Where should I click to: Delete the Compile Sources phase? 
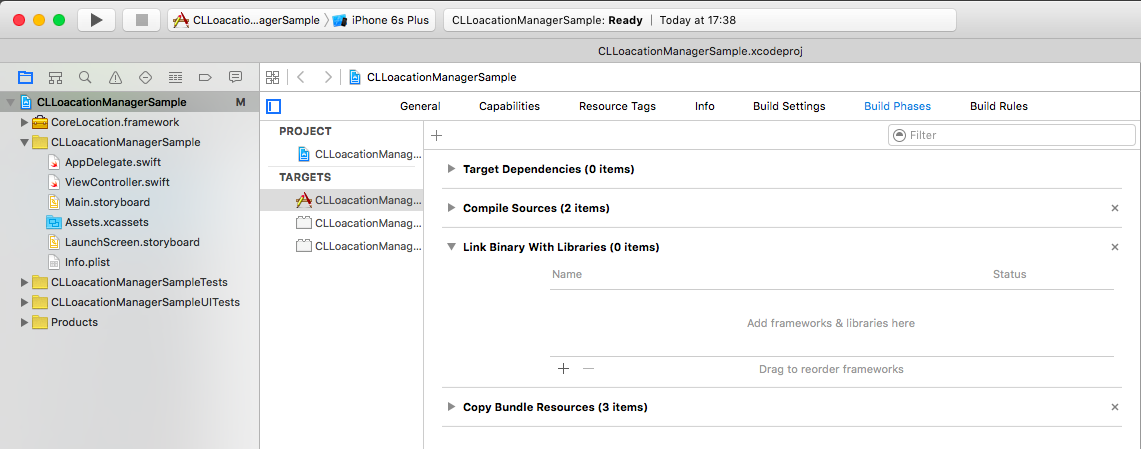[x=1115, y=208]
